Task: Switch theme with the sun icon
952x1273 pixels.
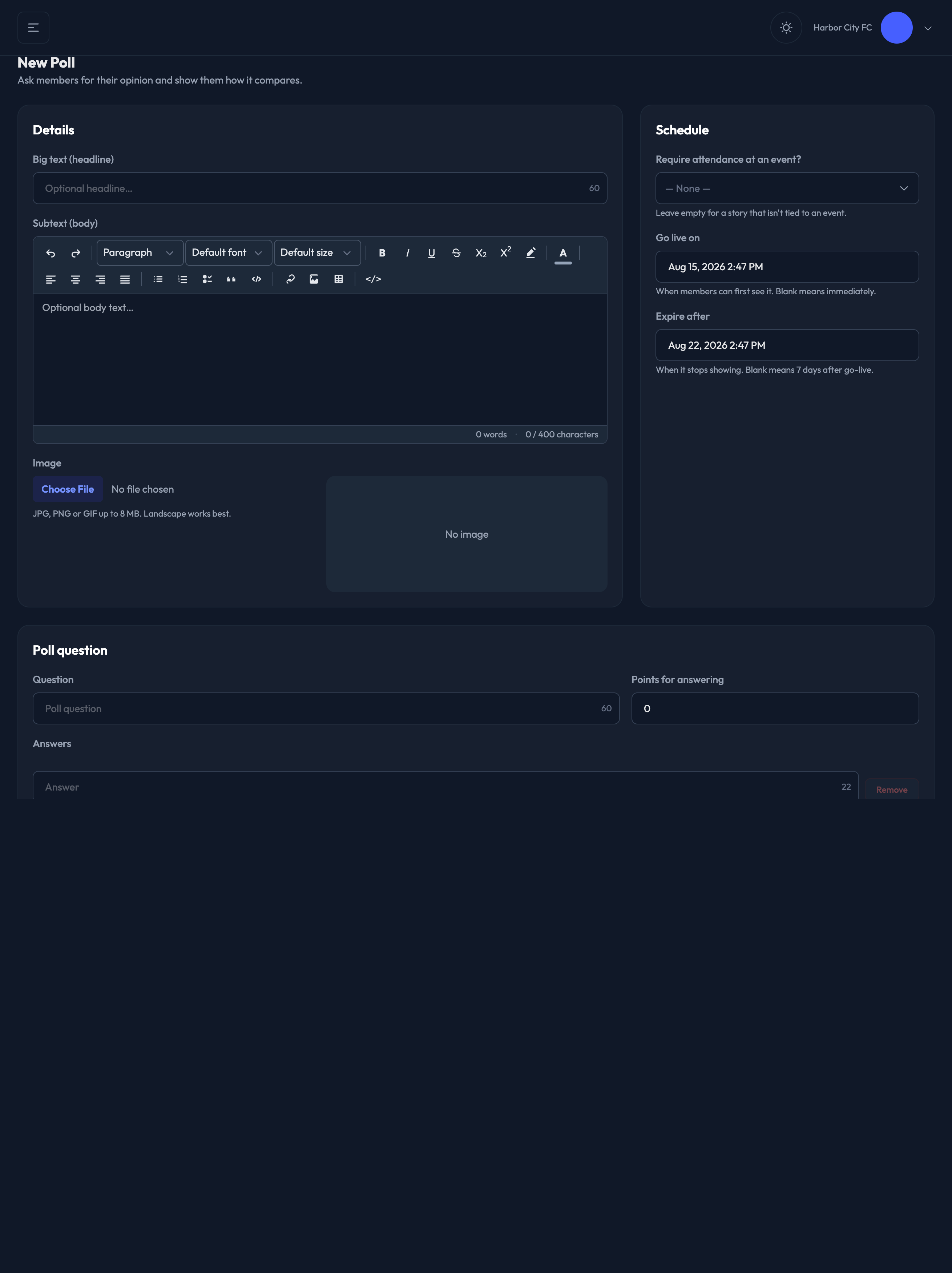Action: point(786,28)
